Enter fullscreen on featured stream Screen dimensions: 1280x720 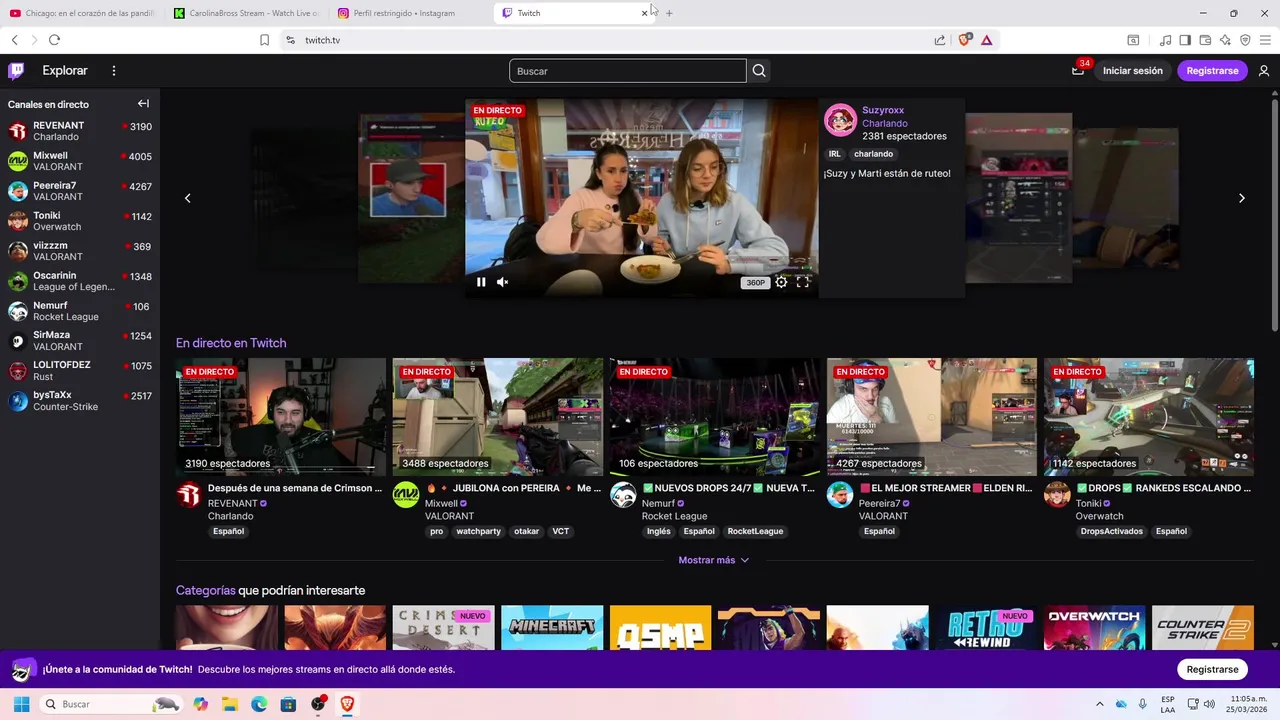(x=803, y=282)
